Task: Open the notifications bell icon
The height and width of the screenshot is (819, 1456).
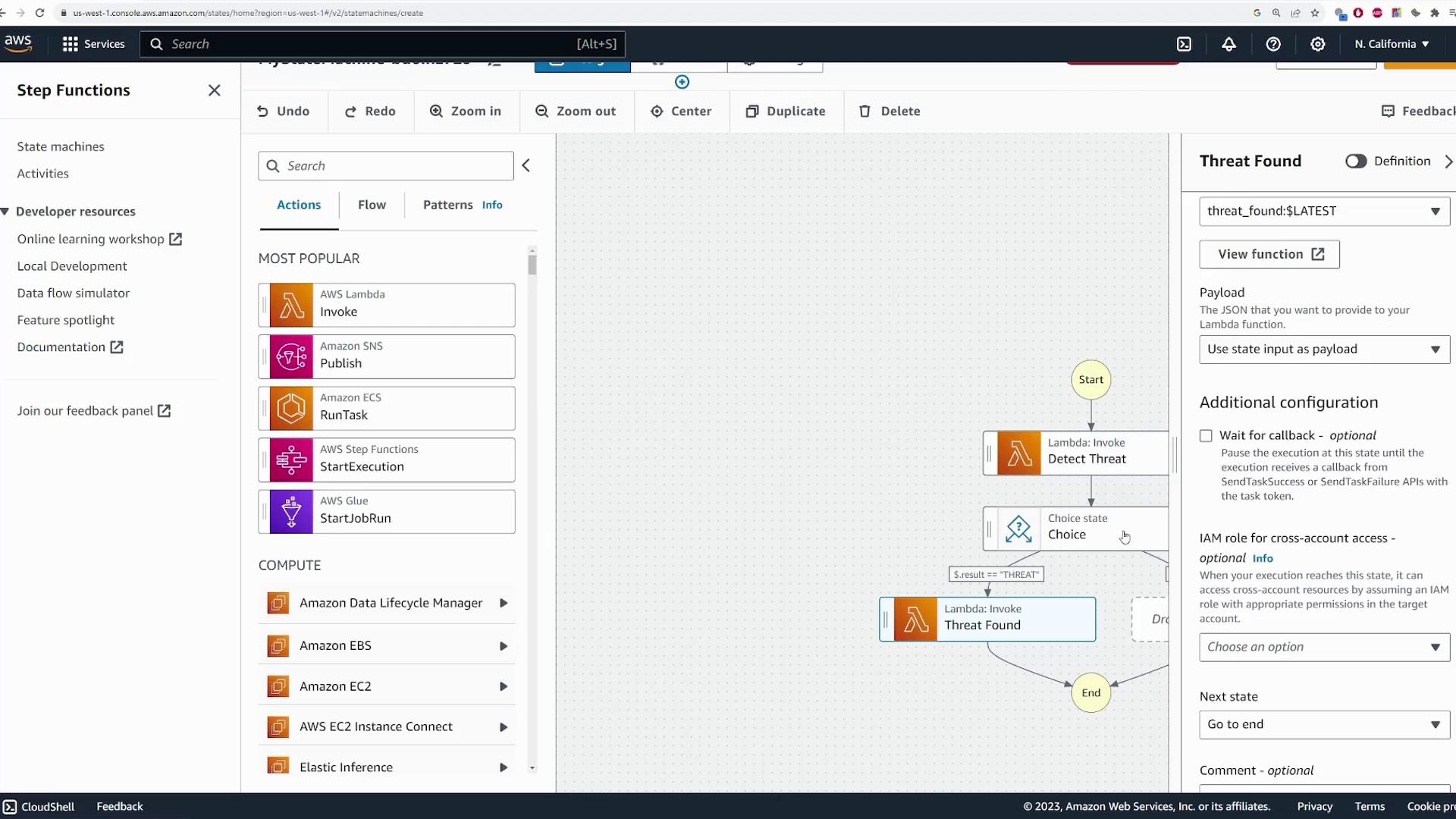Action: click(1228, 44)
